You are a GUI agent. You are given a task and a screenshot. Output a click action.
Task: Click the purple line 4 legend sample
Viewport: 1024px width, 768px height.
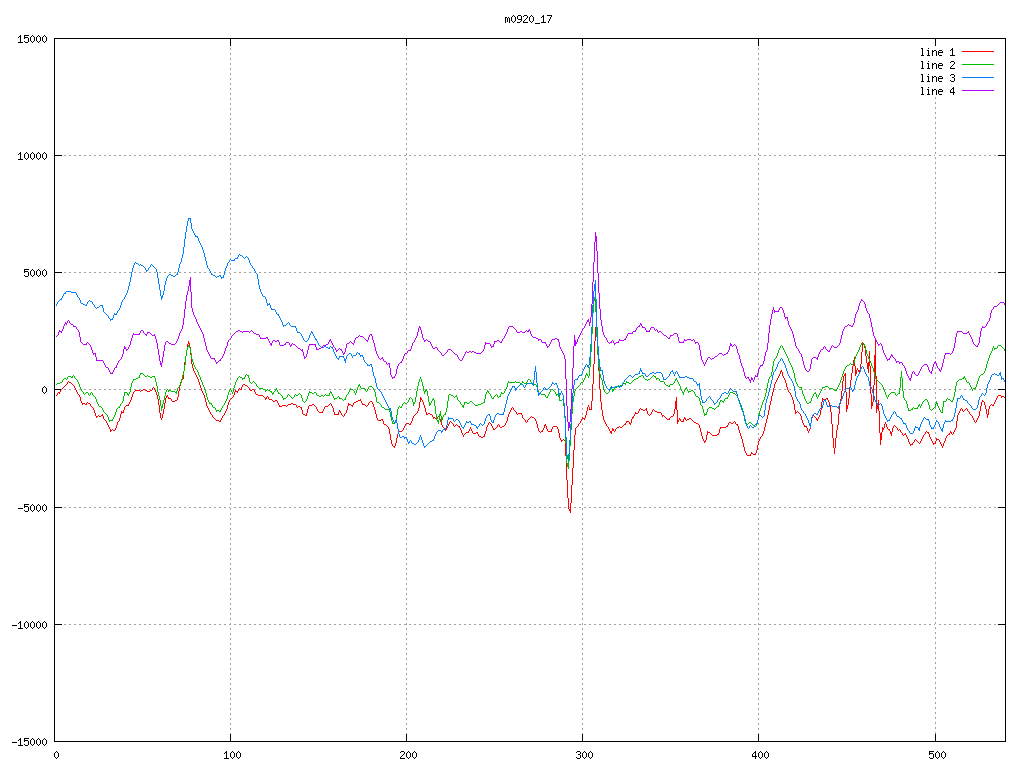tap(978, 91)
